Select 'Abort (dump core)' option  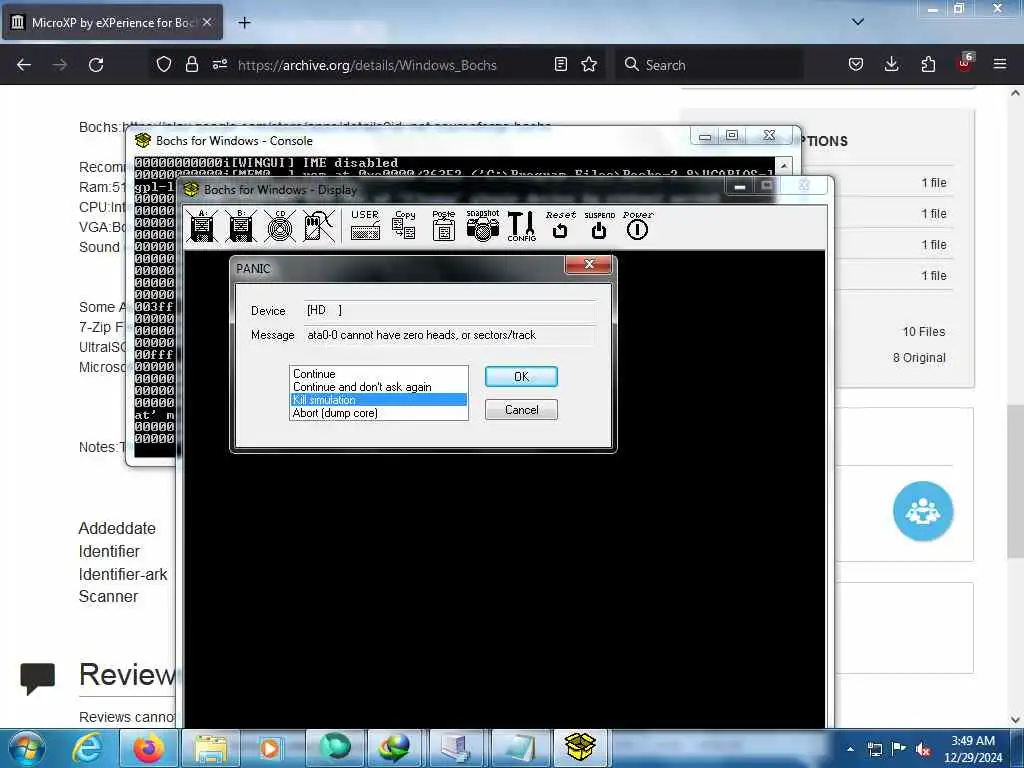tap(379, 413)
